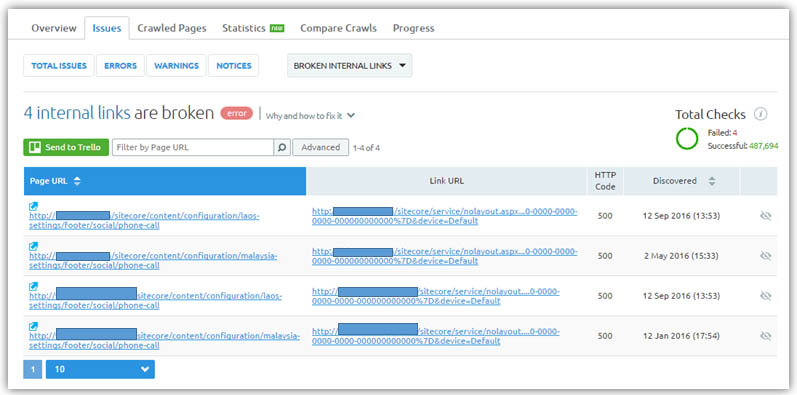The height and width of the screenshot is (395, 797).
Task: Click Send to Trello button
Action: (66, 147)
